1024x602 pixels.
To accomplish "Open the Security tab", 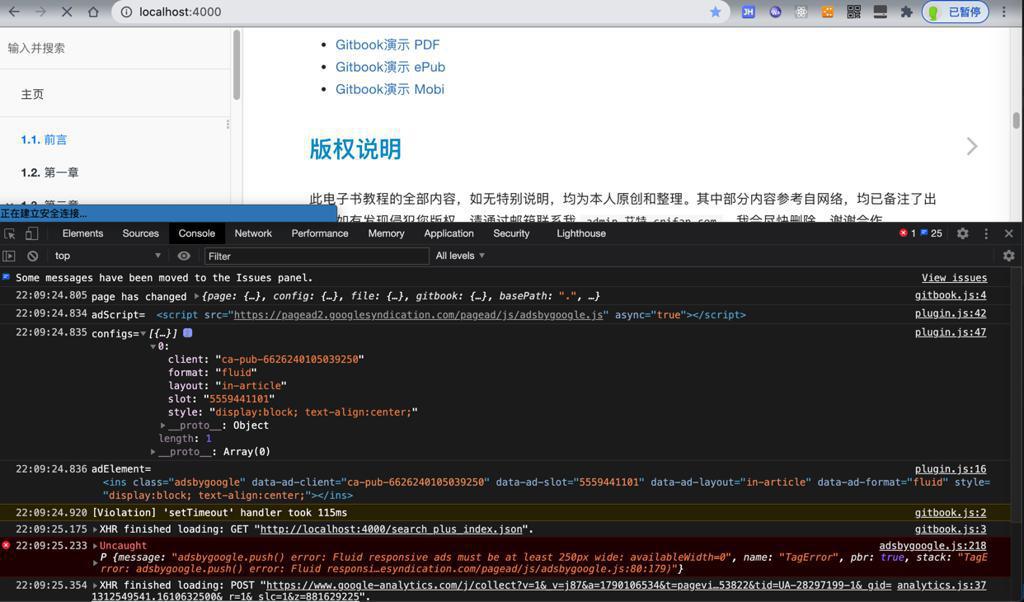I will click(511, 233).
